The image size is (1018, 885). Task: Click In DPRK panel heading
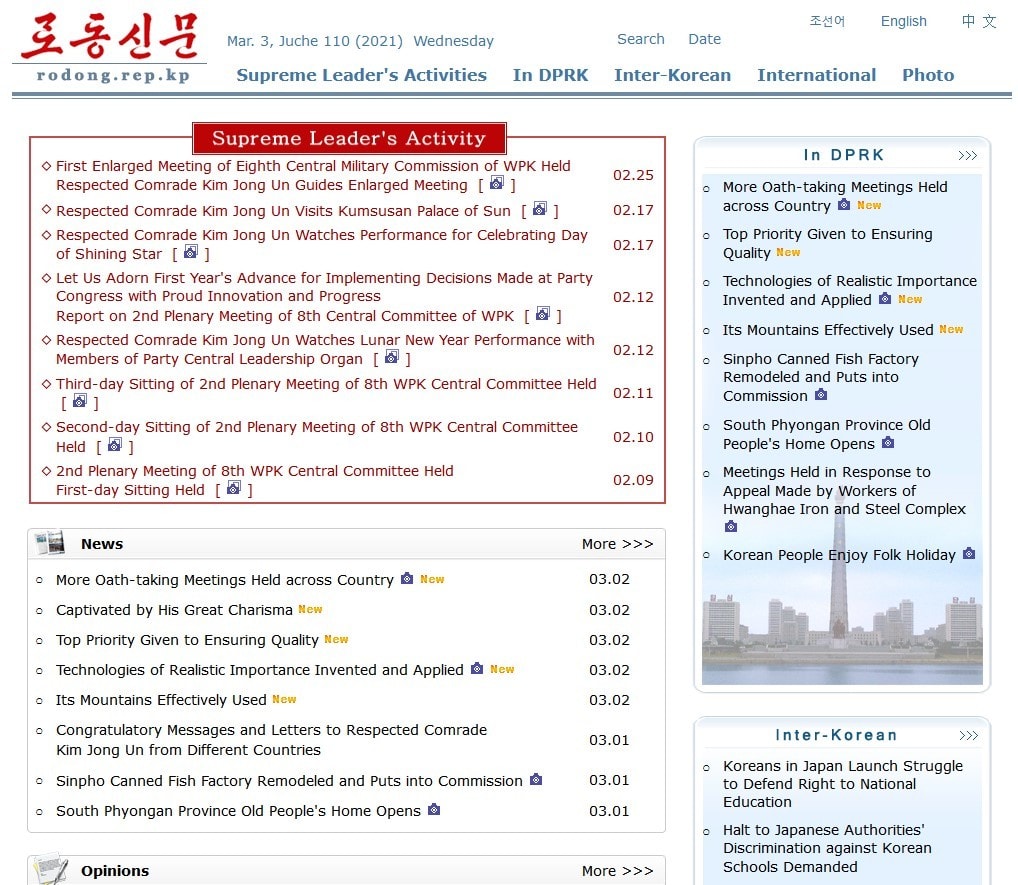(844, 155)
